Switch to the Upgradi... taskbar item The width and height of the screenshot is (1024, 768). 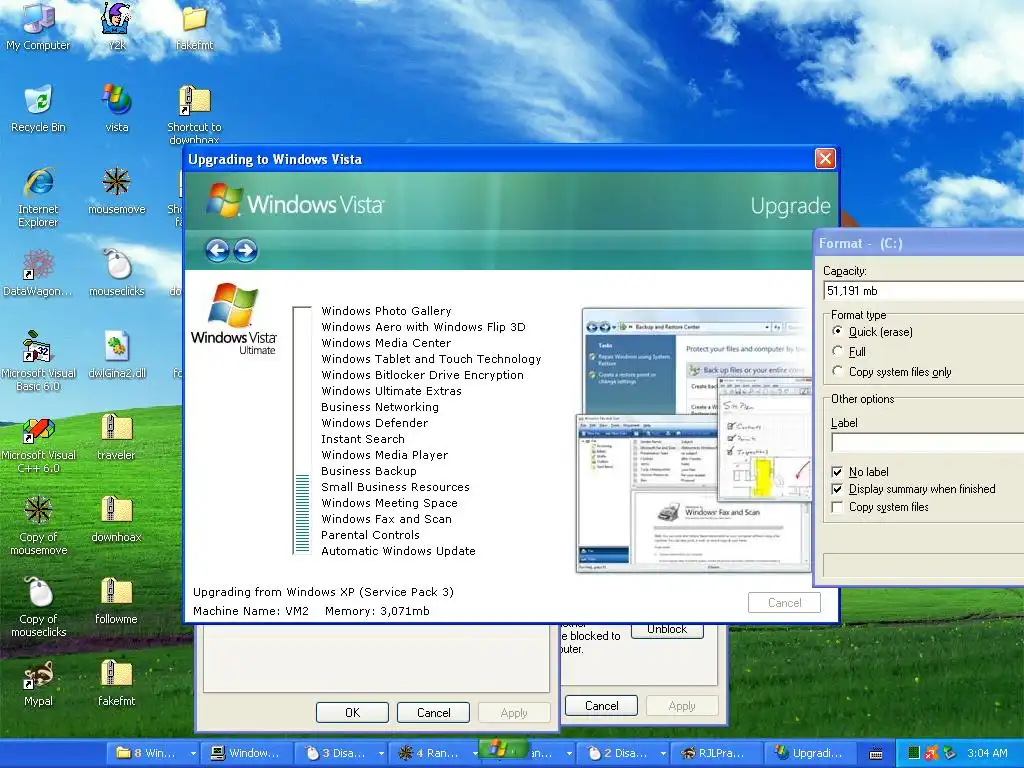[x=810, y=754]
